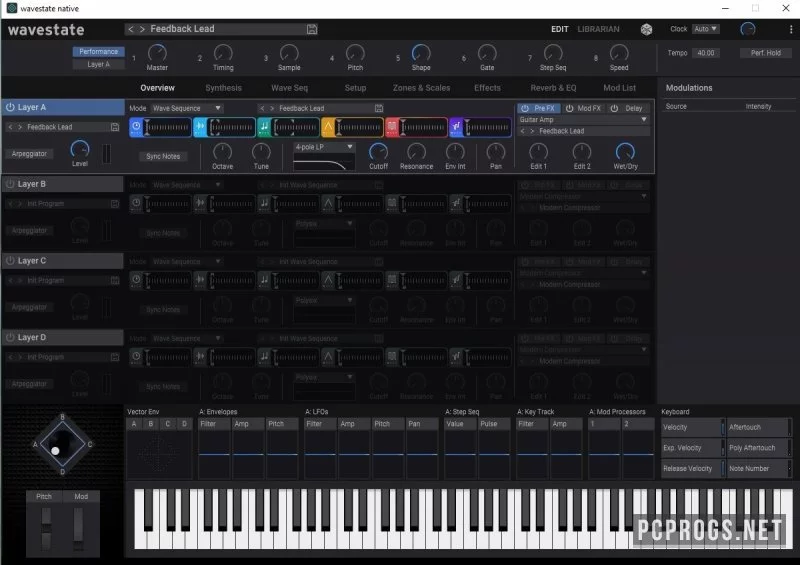The height and width of the screenshot is (565, 800).
Task: Click save icon beside wave sequence Feedback Lead
Action: (x=379, y=108)
